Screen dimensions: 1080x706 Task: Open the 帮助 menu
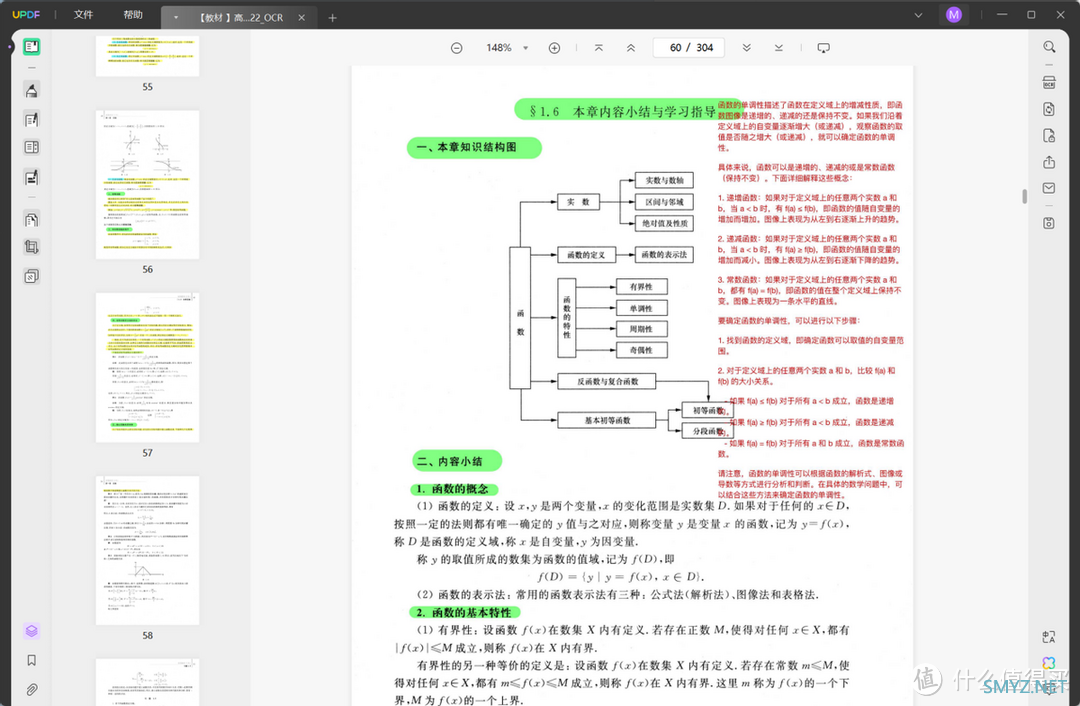(133, 14)
